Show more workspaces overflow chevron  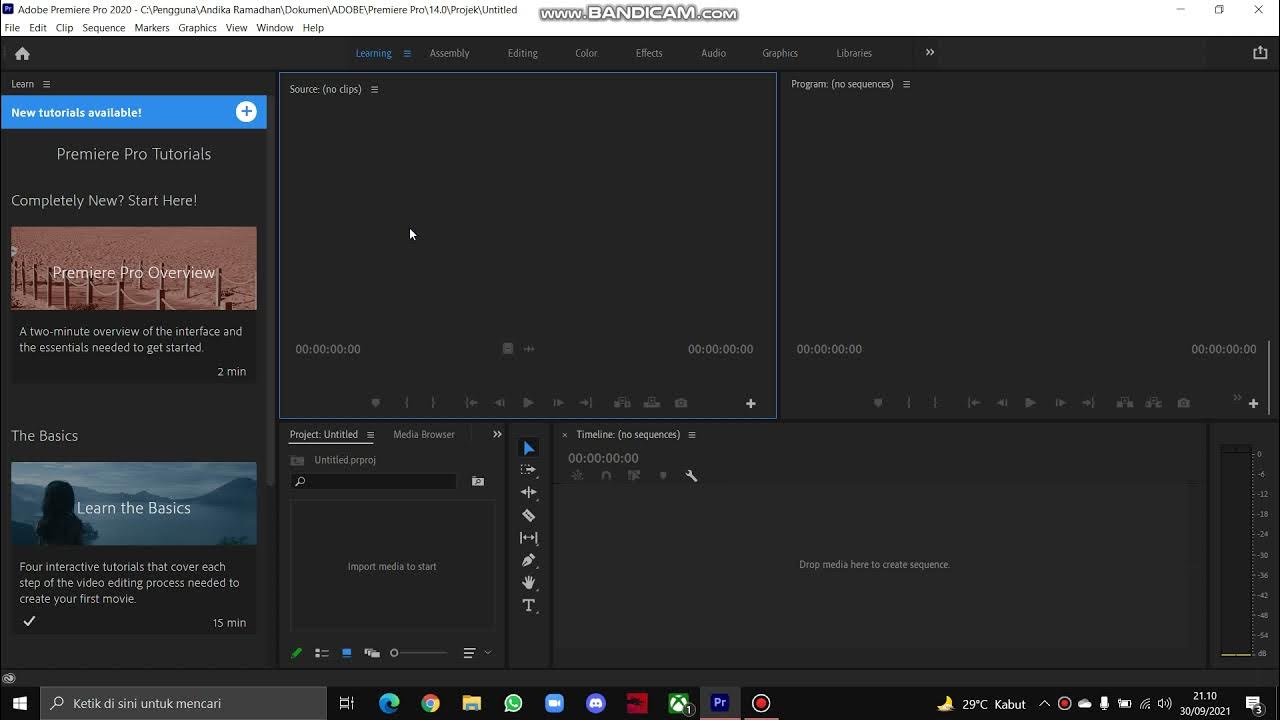coord(930,53)
